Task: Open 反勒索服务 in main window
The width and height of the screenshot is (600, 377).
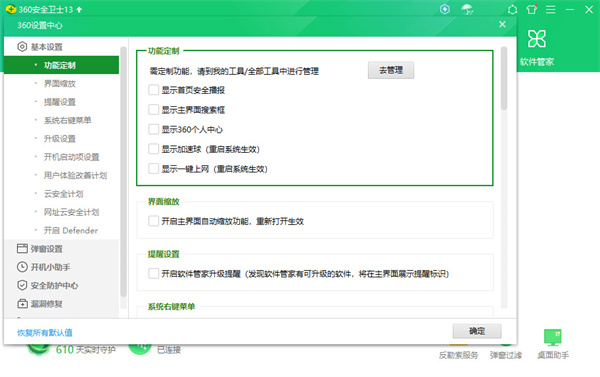Action: 458,355
